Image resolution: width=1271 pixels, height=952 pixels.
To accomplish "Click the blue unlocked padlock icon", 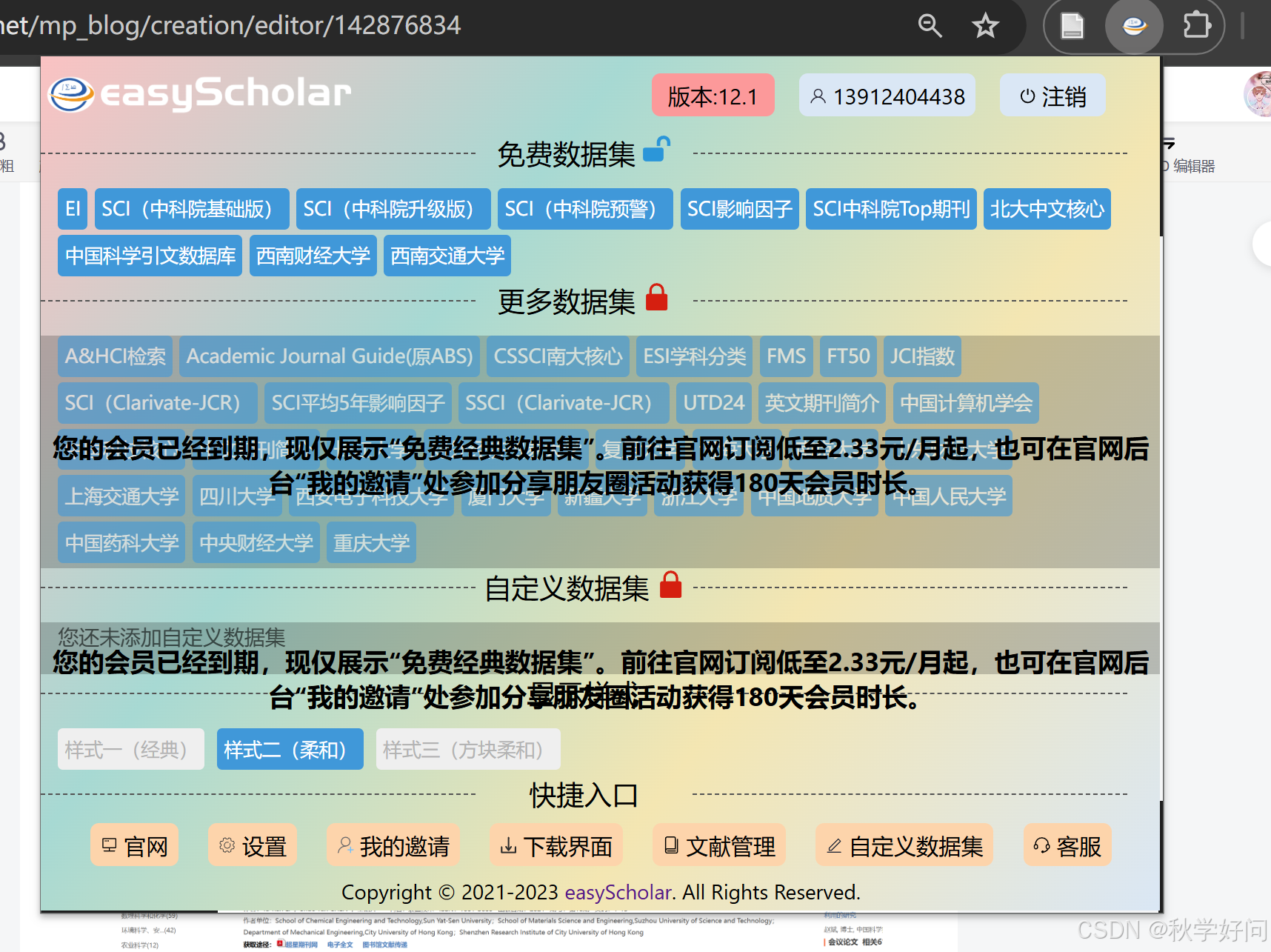I will coord(657,149).
